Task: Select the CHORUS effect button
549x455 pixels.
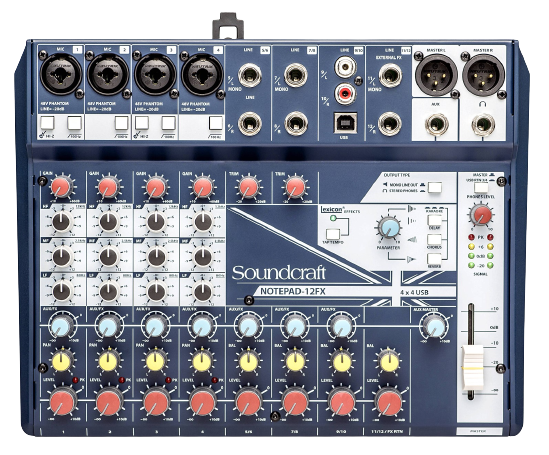Action: (435, 240)
